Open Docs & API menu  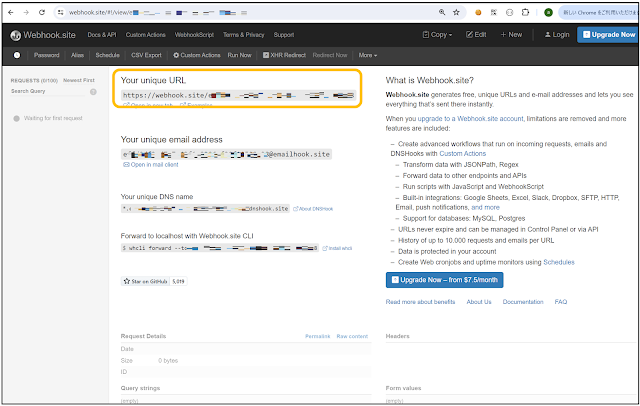(102, 35)
